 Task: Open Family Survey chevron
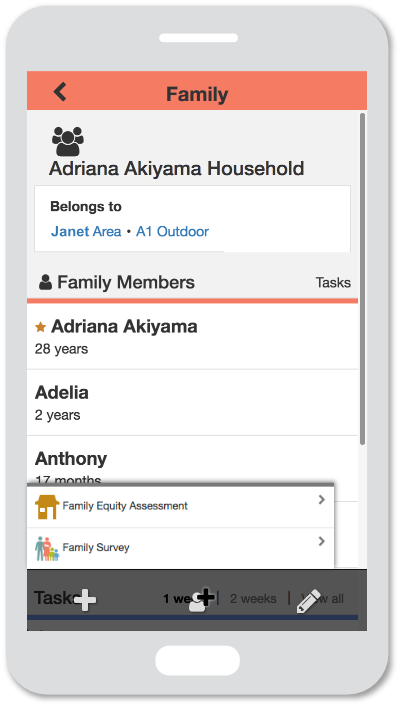[x=322, y=541]
